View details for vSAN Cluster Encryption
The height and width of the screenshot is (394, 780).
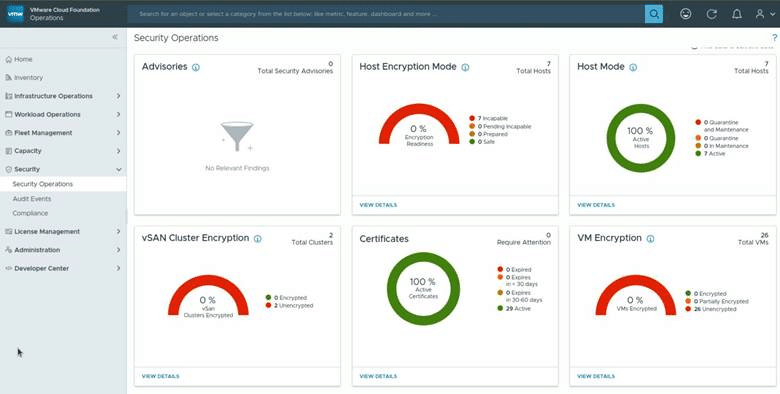160,376
